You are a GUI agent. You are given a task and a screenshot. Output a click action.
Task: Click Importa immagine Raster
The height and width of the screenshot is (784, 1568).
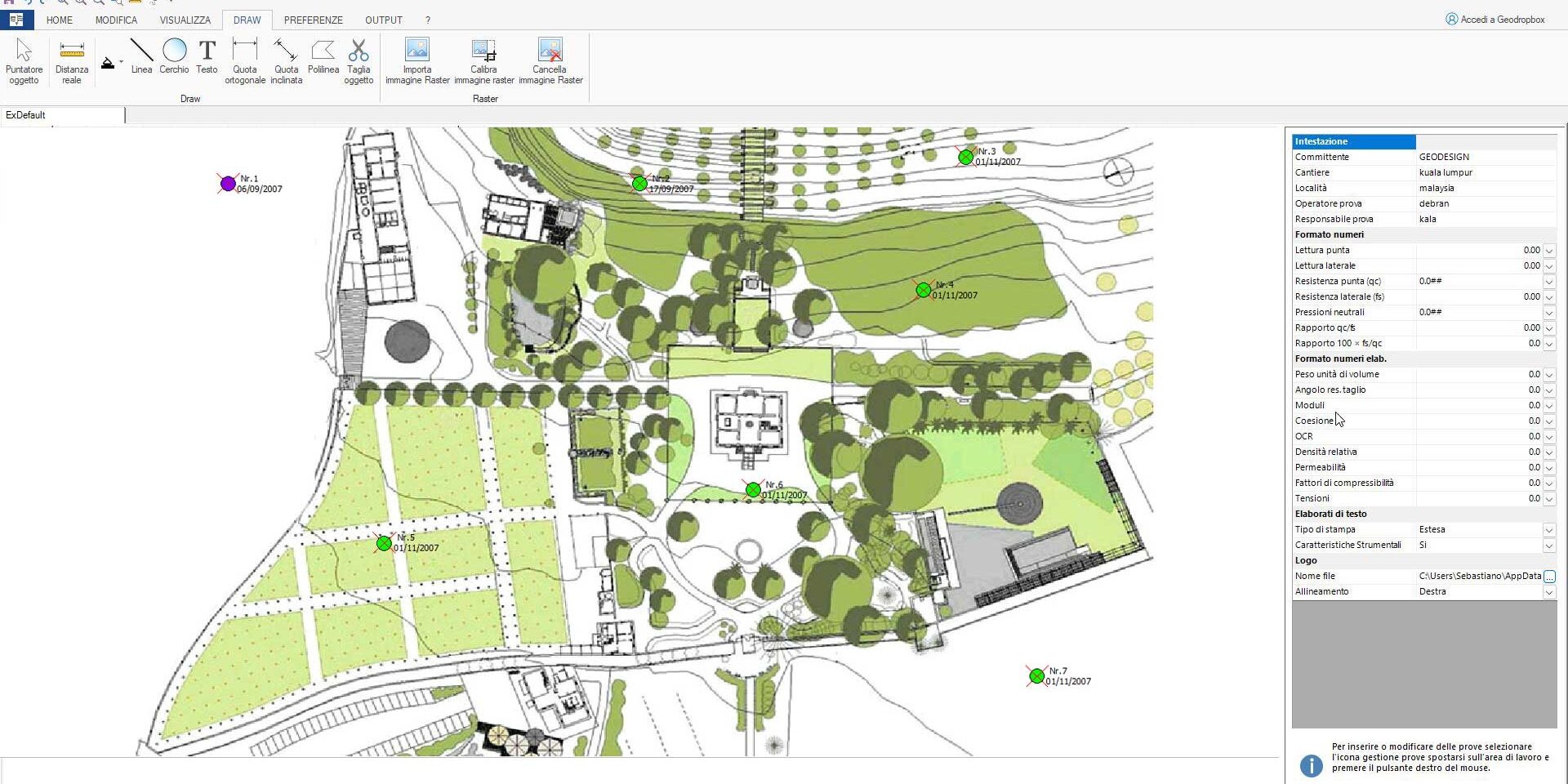pos(417,61)
